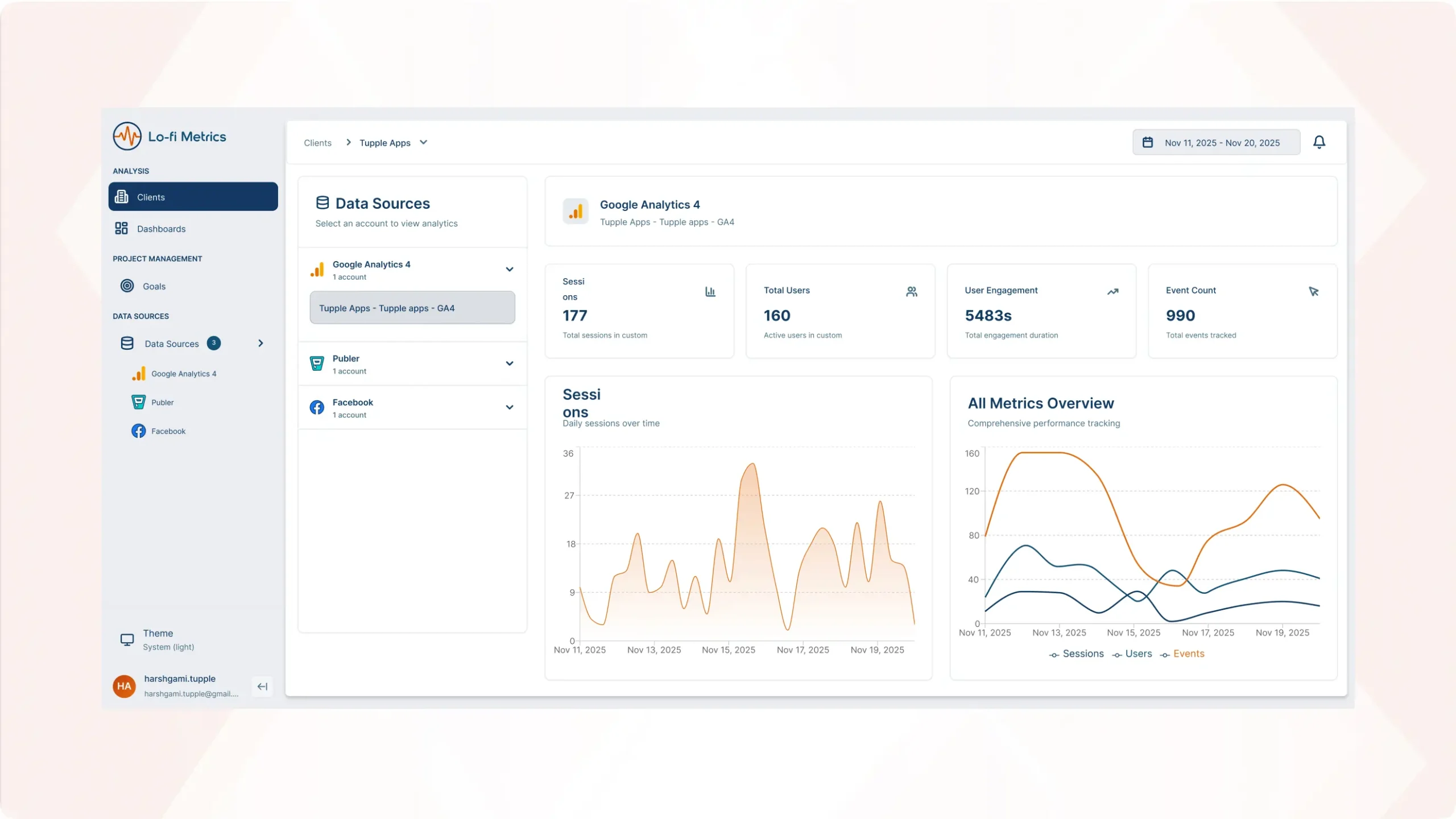Click the HA user avatar
Viewport: 1456px width, 819px height.
click(x=124, y=686)
